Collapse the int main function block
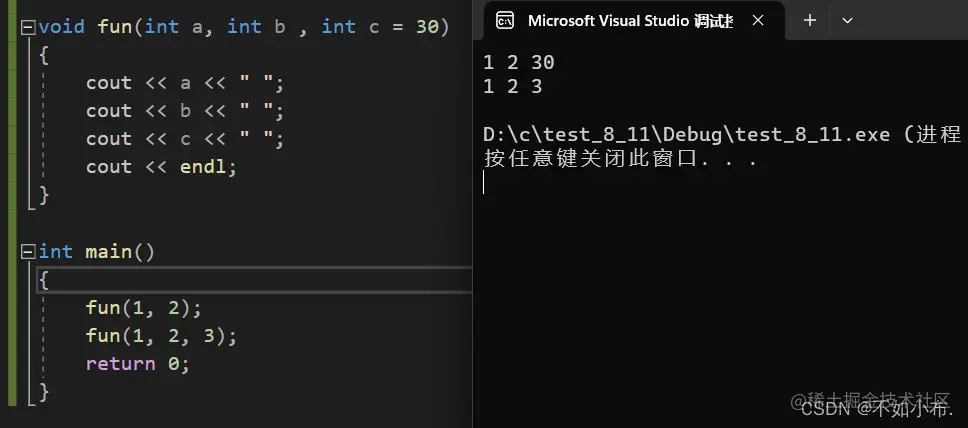Viewport: 968px width, 428px height. [28, 252]
